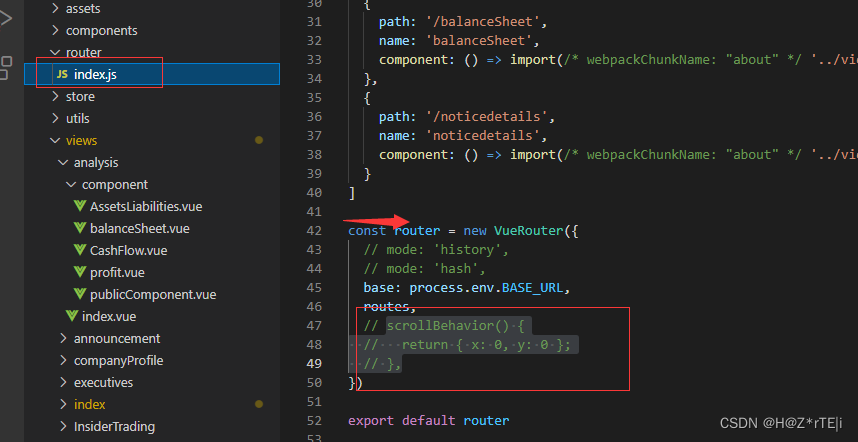This screenshot has width=858, height=442.
Task: Expand the InsiderTrading folder chevron
Action: pyautogui.click(x=63, y=426)
